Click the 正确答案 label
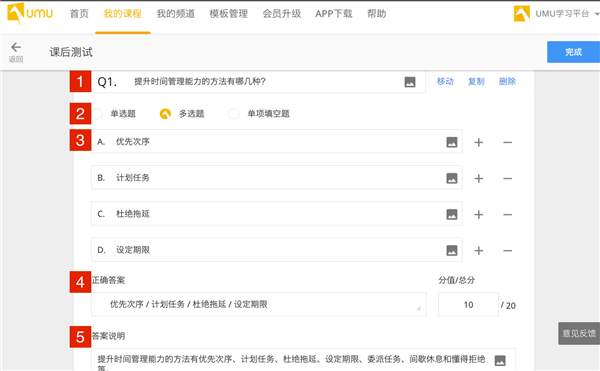 point(108,280)
